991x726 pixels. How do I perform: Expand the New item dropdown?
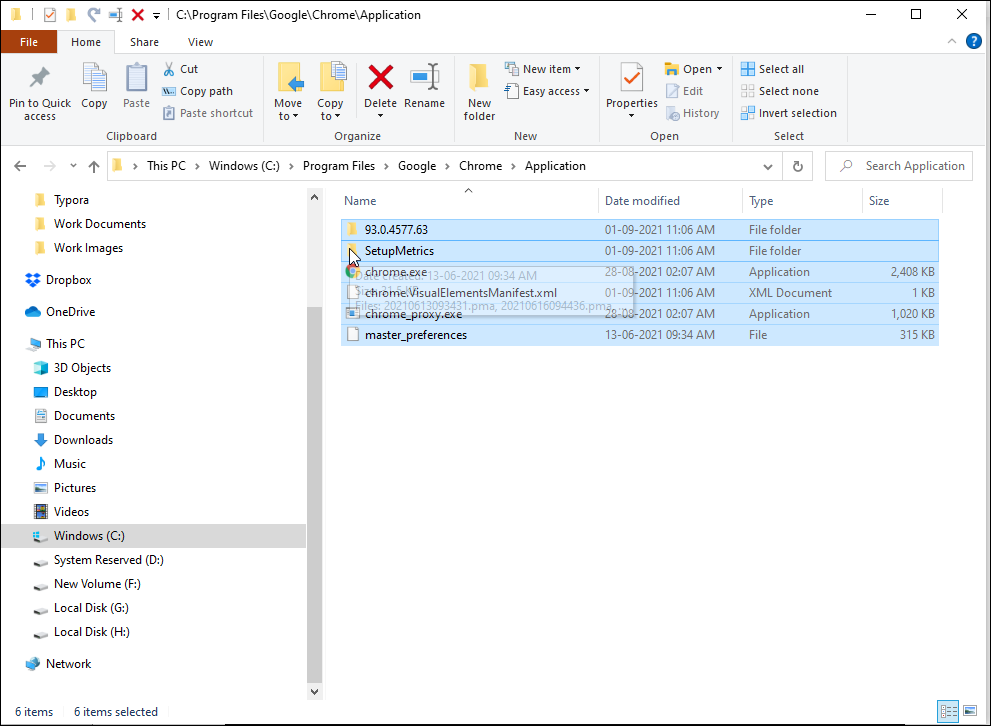[x=578, y=68]
